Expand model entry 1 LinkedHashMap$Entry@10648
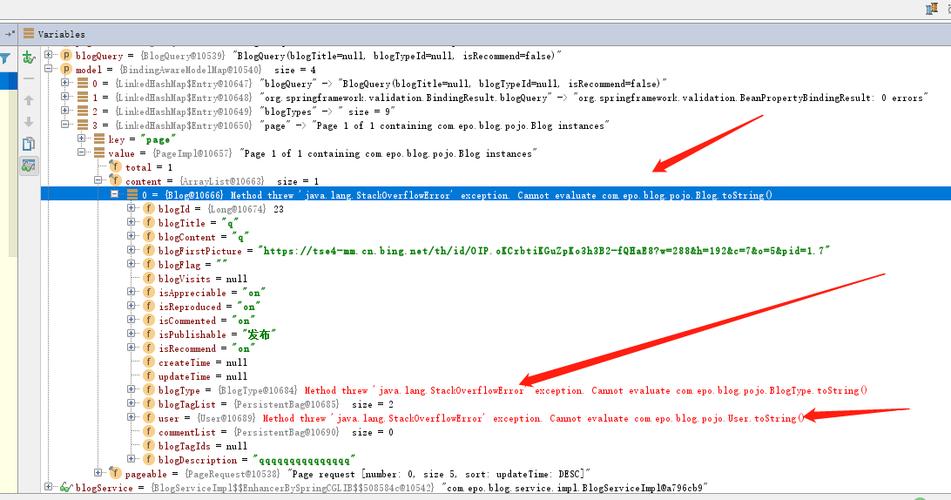951x500 pixels. pyautogui.click(x=65, y=97)
